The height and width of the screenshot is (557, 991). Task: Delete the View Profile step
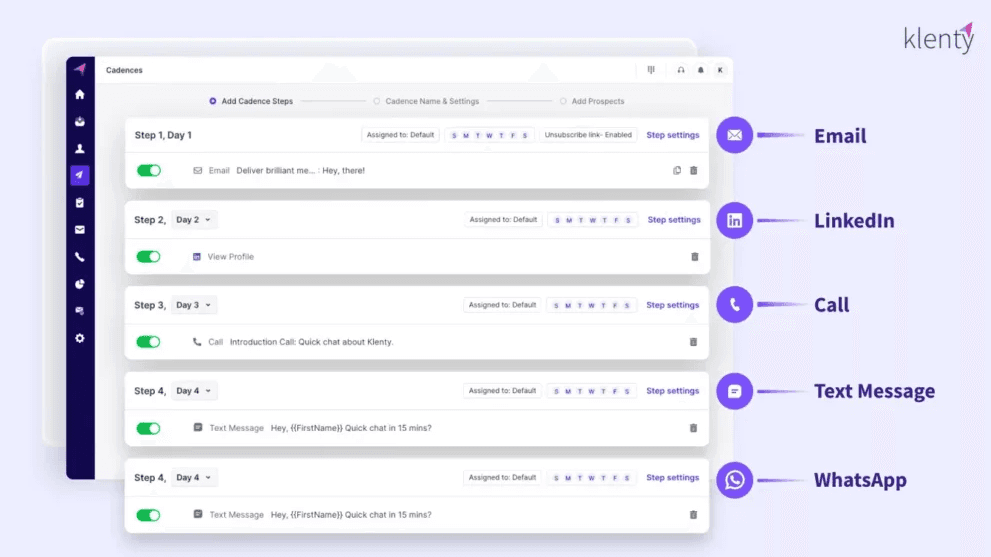coord(695,257)
